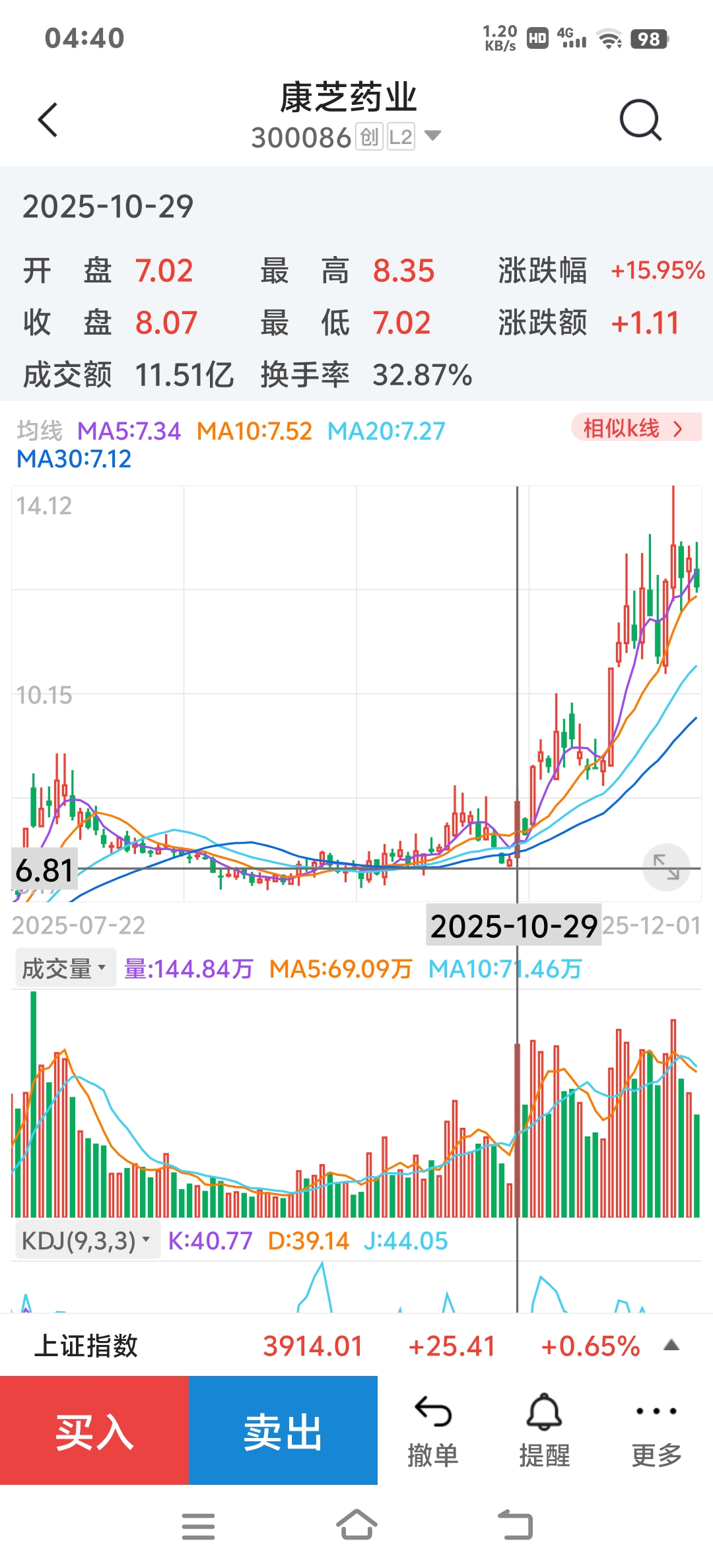Tap KDJ J:44.05 value
The width and height of the screenshot is (713, 1568).
coord(406,1241)
